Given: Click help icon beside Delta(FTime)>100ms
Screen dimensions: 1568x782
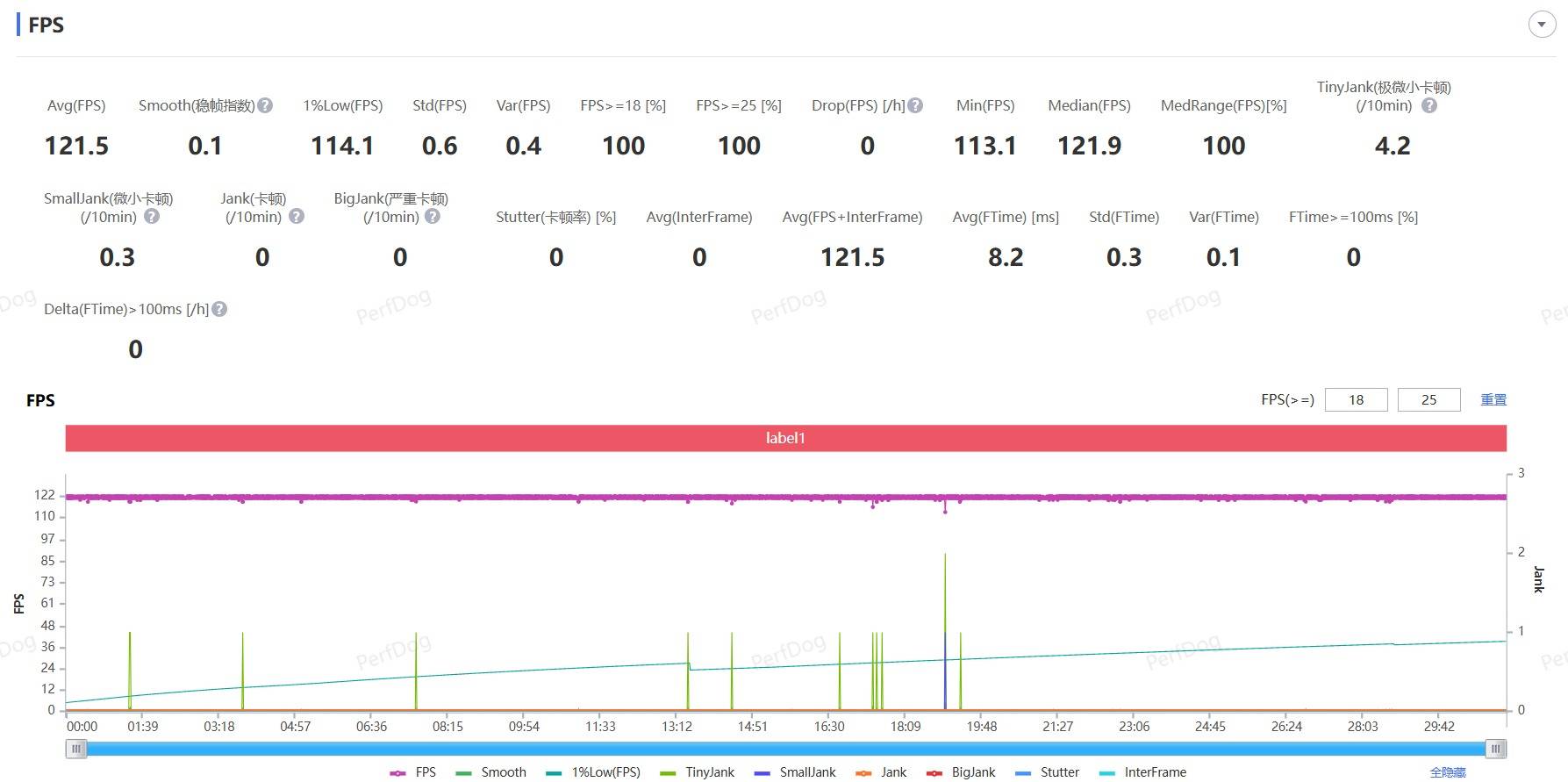Looking at the screenshot, I should tap(219, 309).
